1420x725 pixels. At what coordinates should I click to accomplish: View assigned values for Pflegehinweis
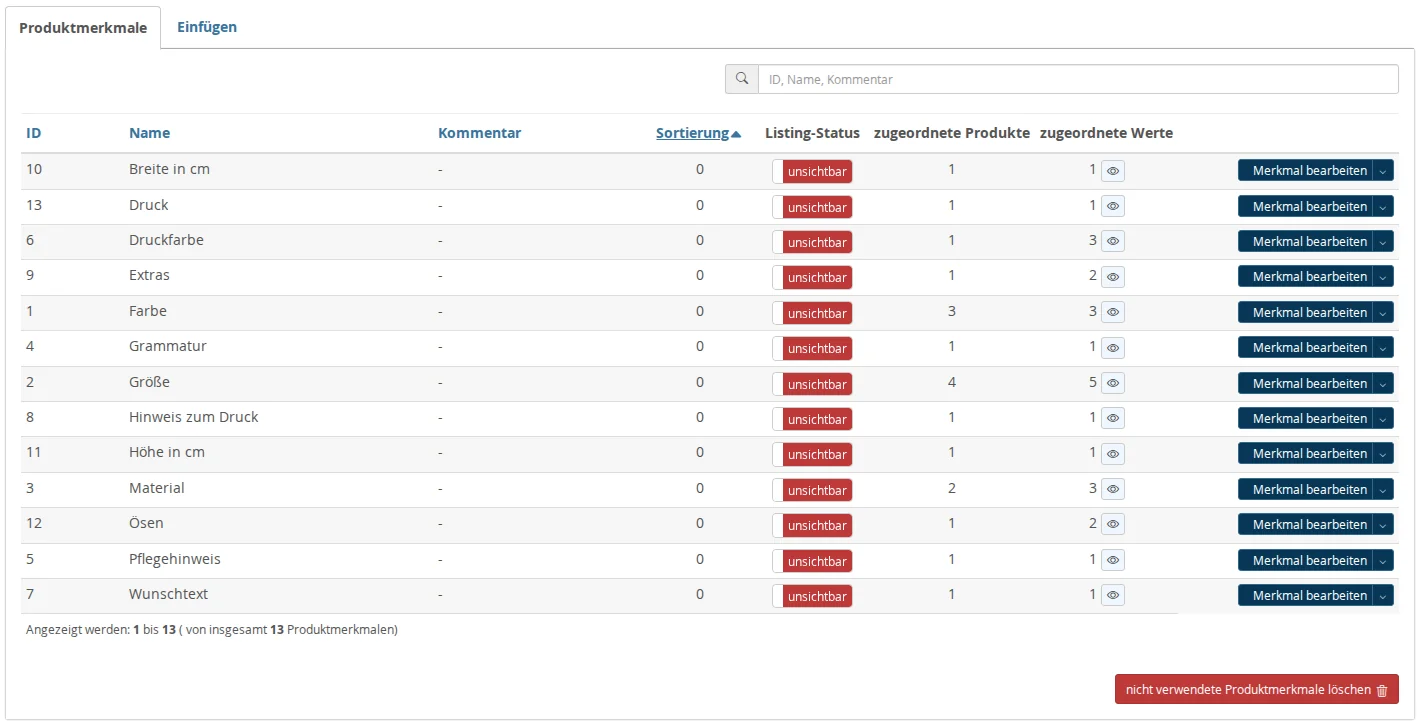click(x=1113, y=560)
